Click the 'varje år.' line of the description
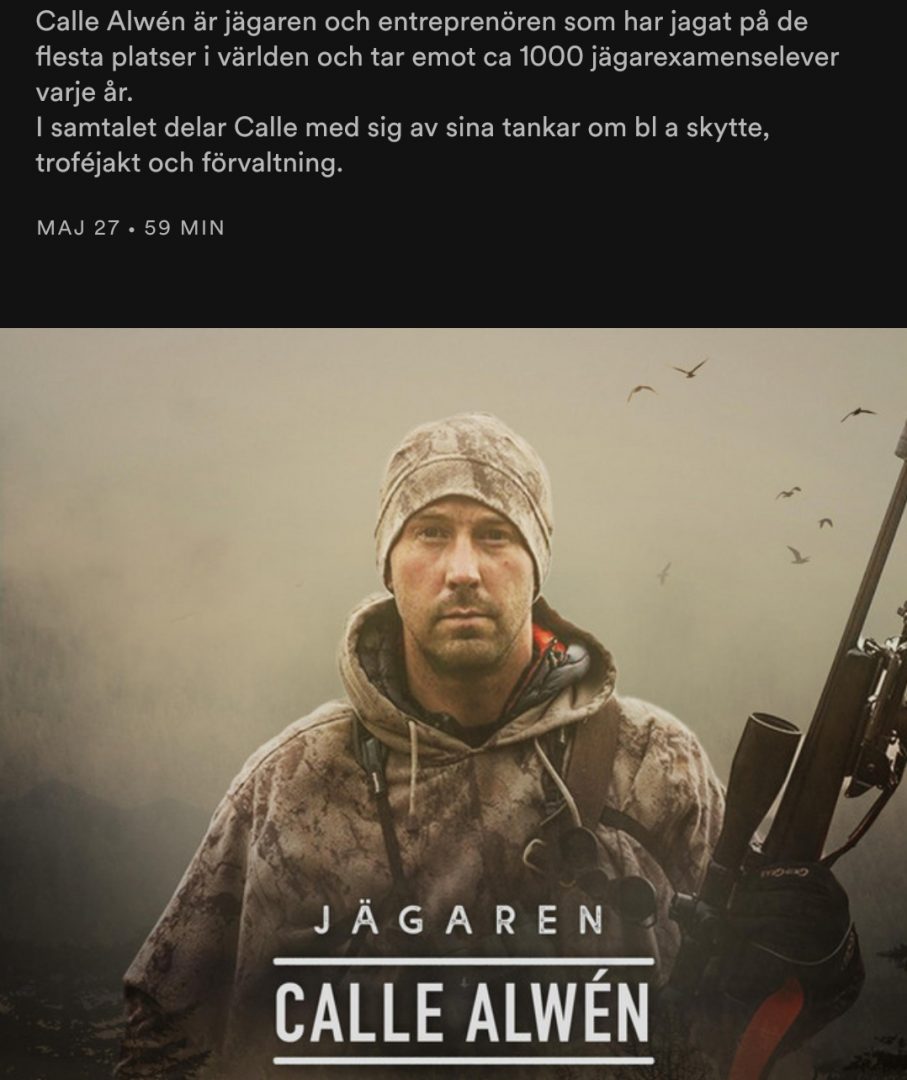907x1080 pixels. pos(84,92)
